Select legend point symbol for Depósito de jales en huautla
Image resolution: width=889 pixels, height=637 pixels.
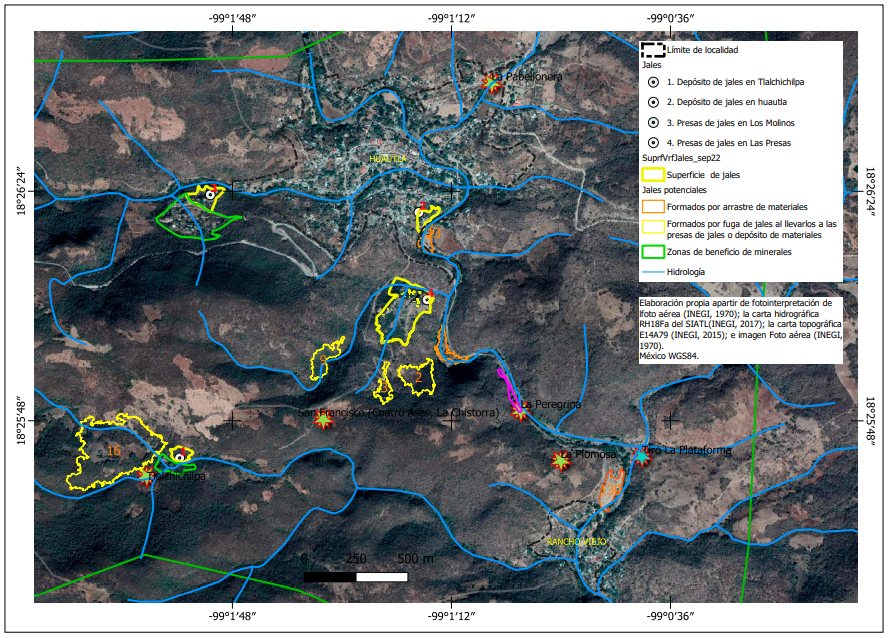[653, 102]
